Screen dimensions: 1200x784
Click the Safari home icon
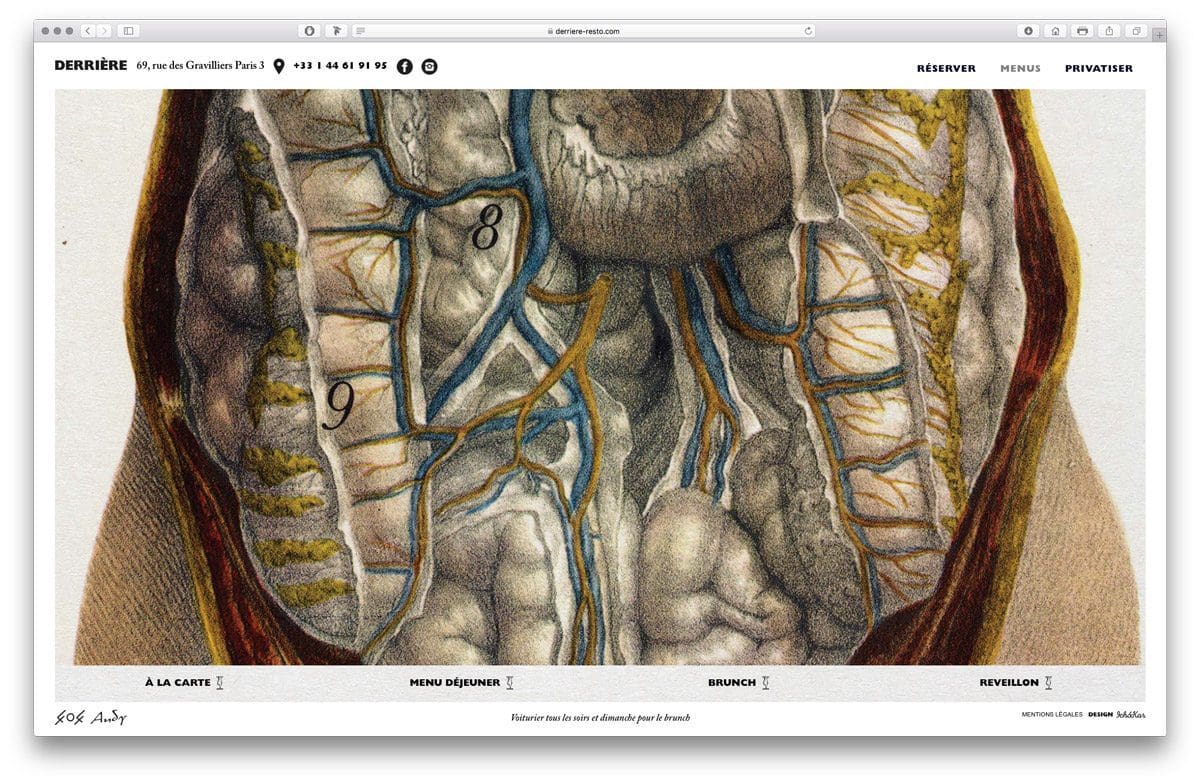point(1055,31)
